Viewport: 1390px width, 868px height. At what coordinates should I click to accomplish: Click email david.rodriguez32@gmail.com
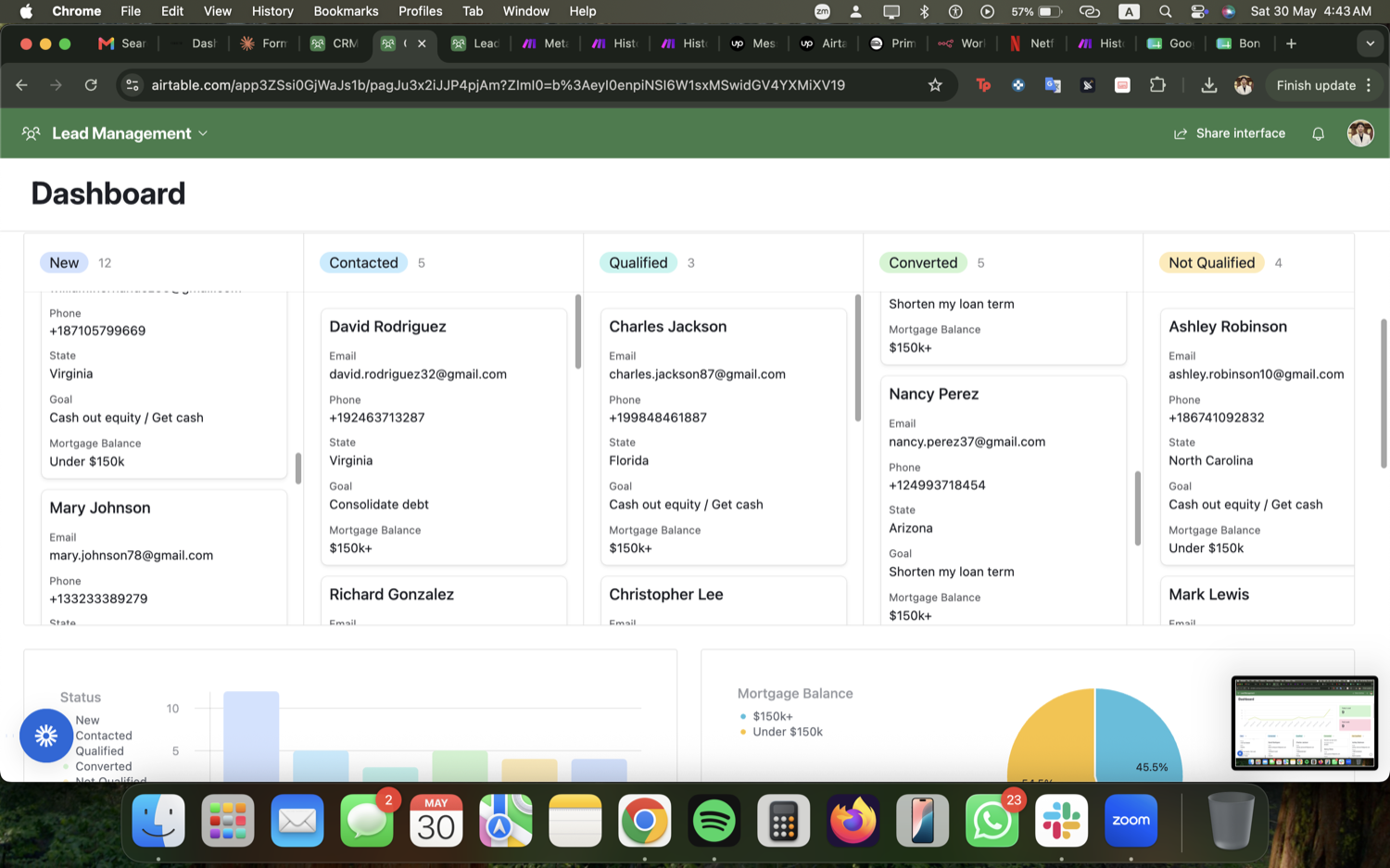click(418, 374)
